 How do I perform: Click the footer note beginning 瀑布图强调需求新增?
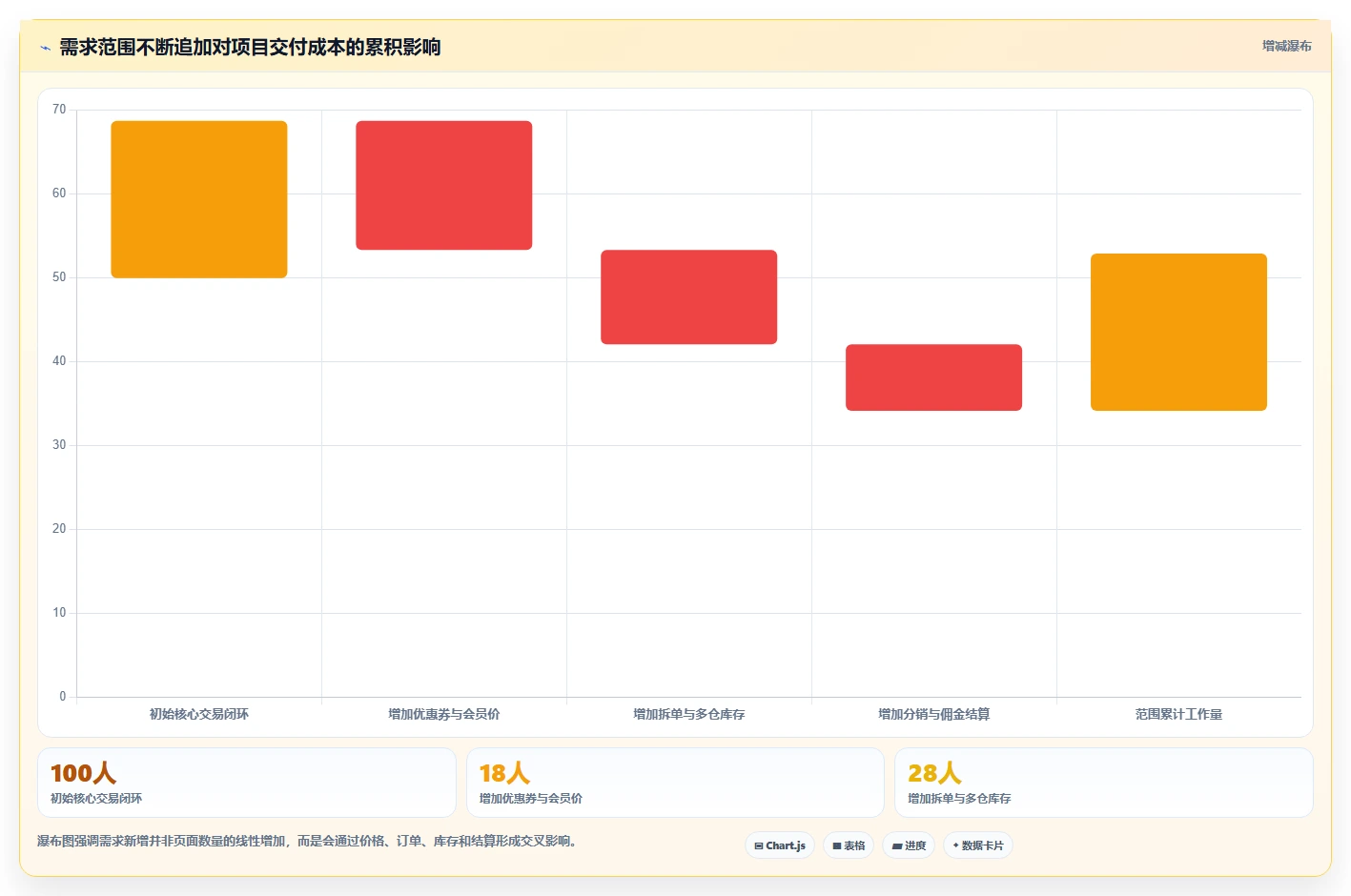(x=309, y=841)
